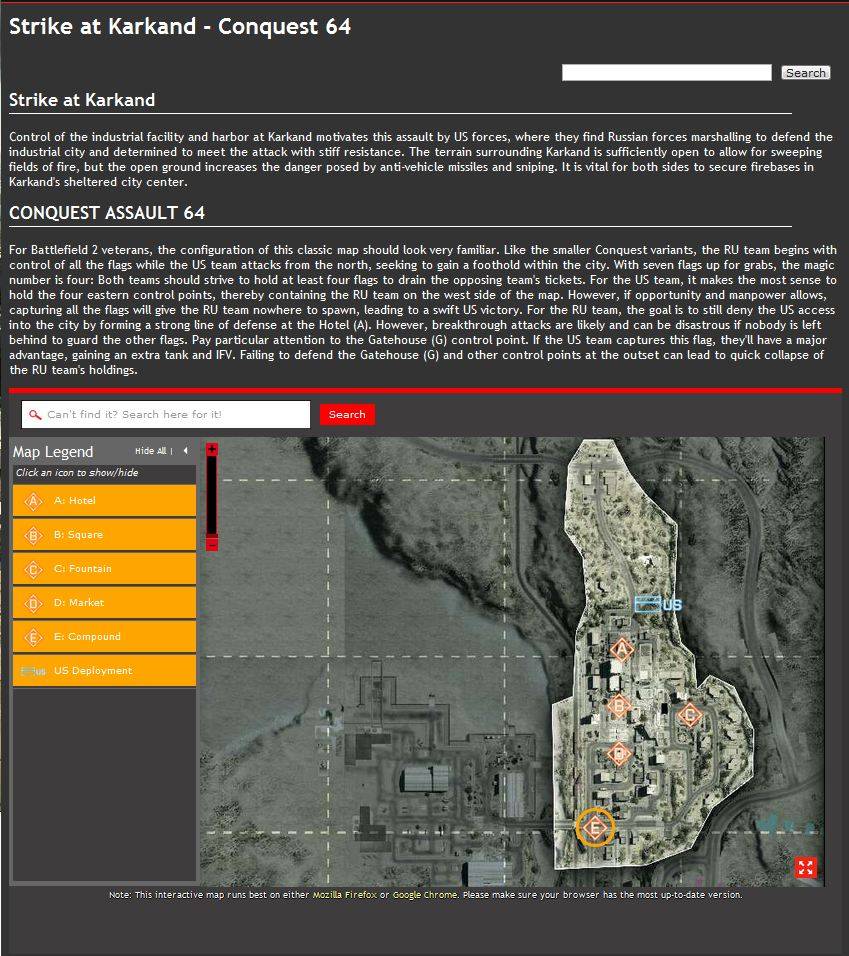Toggle B: Square legend entry

click(104, 535)
